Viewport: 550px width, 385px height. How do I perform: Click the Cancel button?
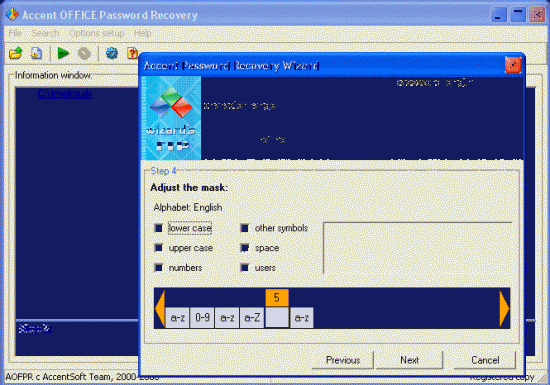coord(485,360)
